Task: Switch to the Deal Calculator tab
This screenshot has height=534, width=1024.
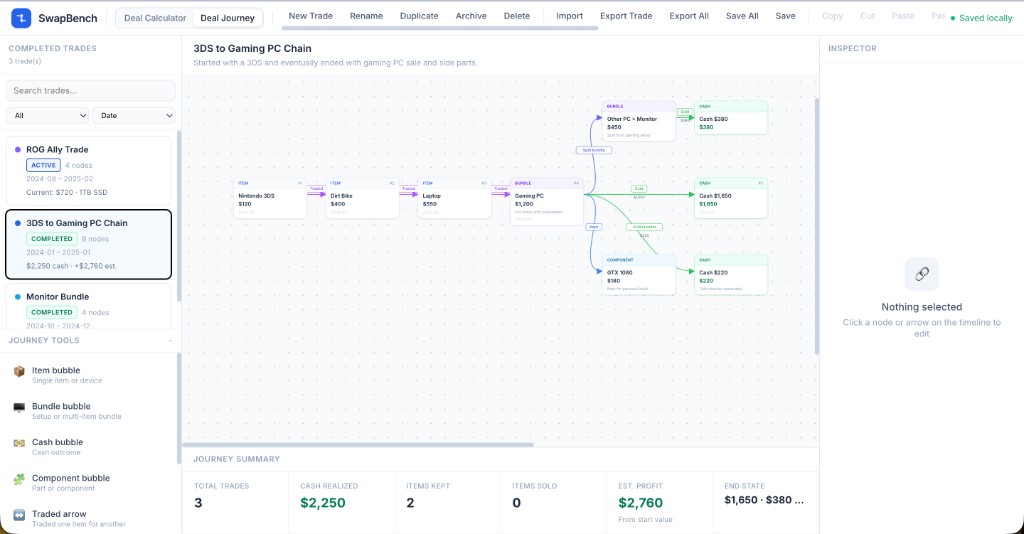Action: [155, 18]
